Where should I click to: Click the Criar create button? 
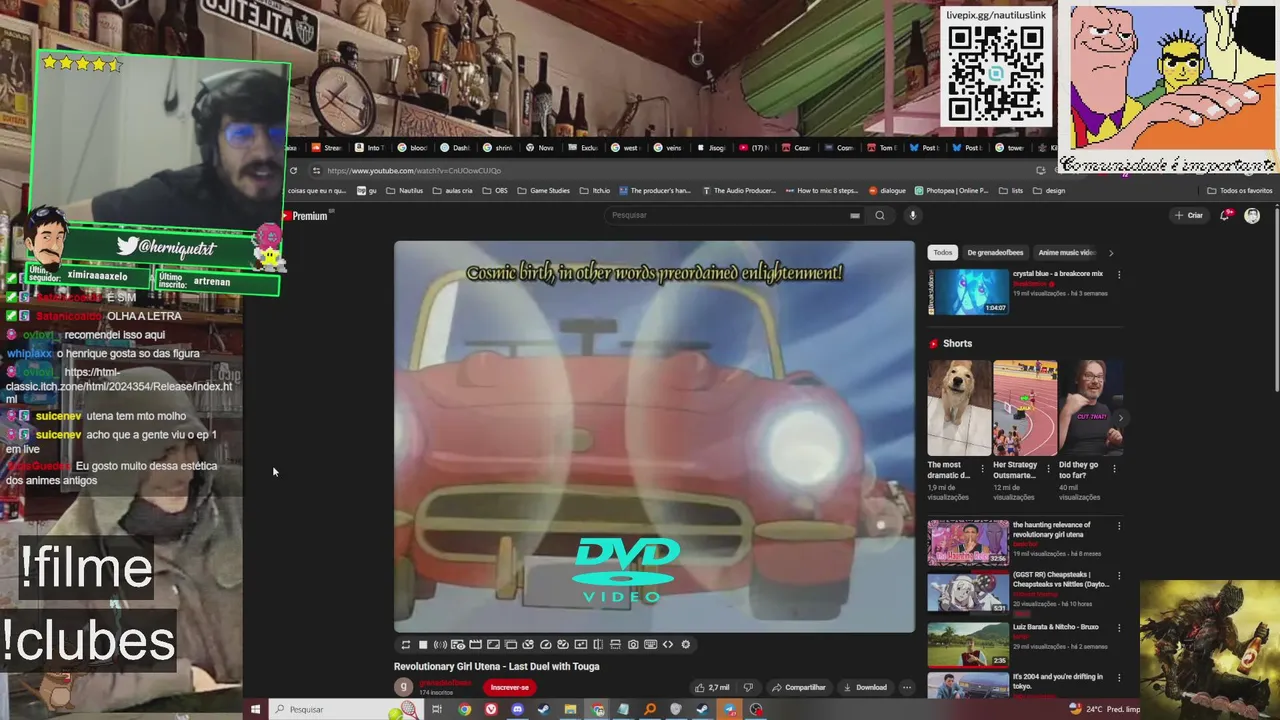pos(1189,215)
